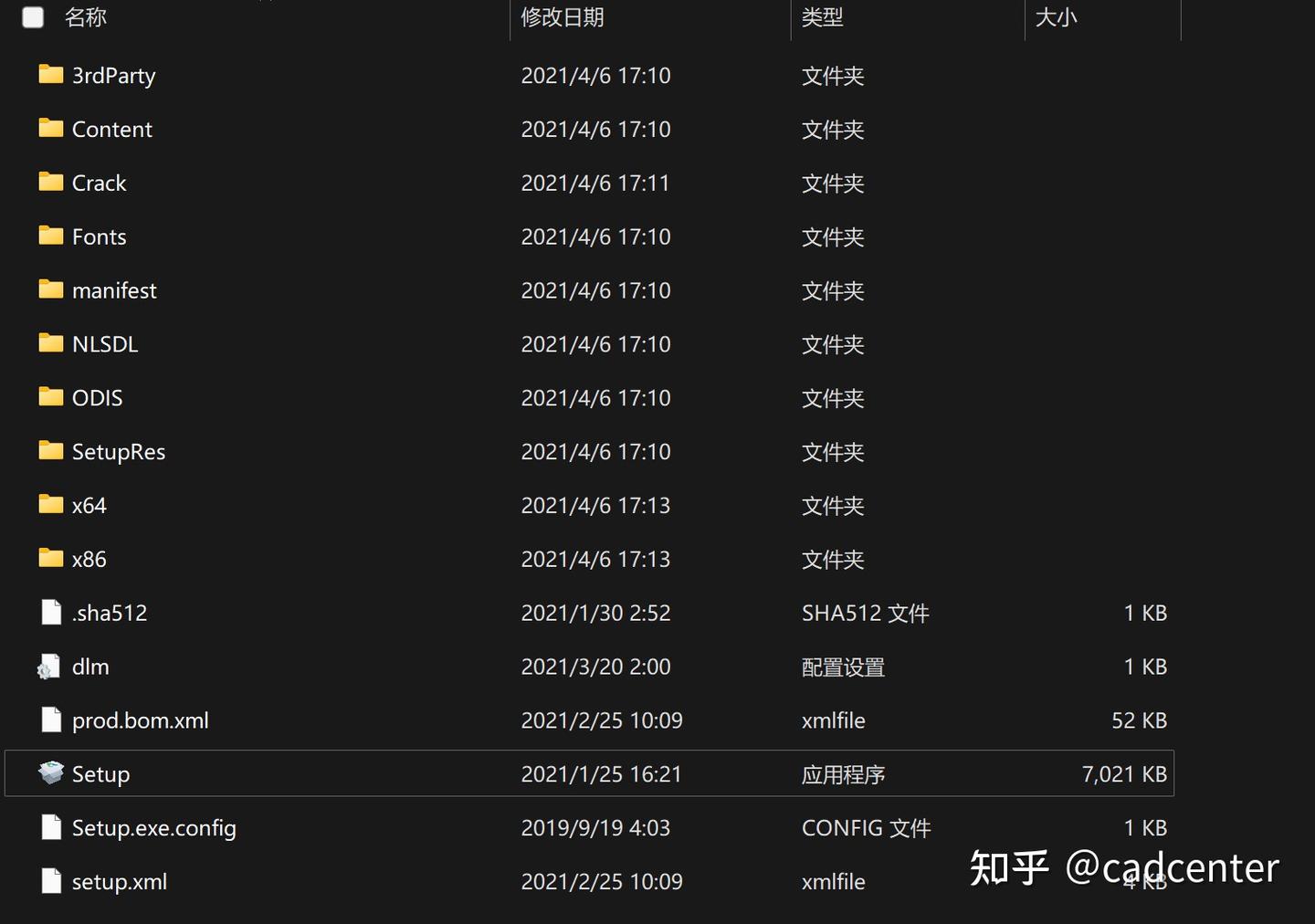Click the CONFIG 文件 type cell
1315x924 pixels.
867,828
